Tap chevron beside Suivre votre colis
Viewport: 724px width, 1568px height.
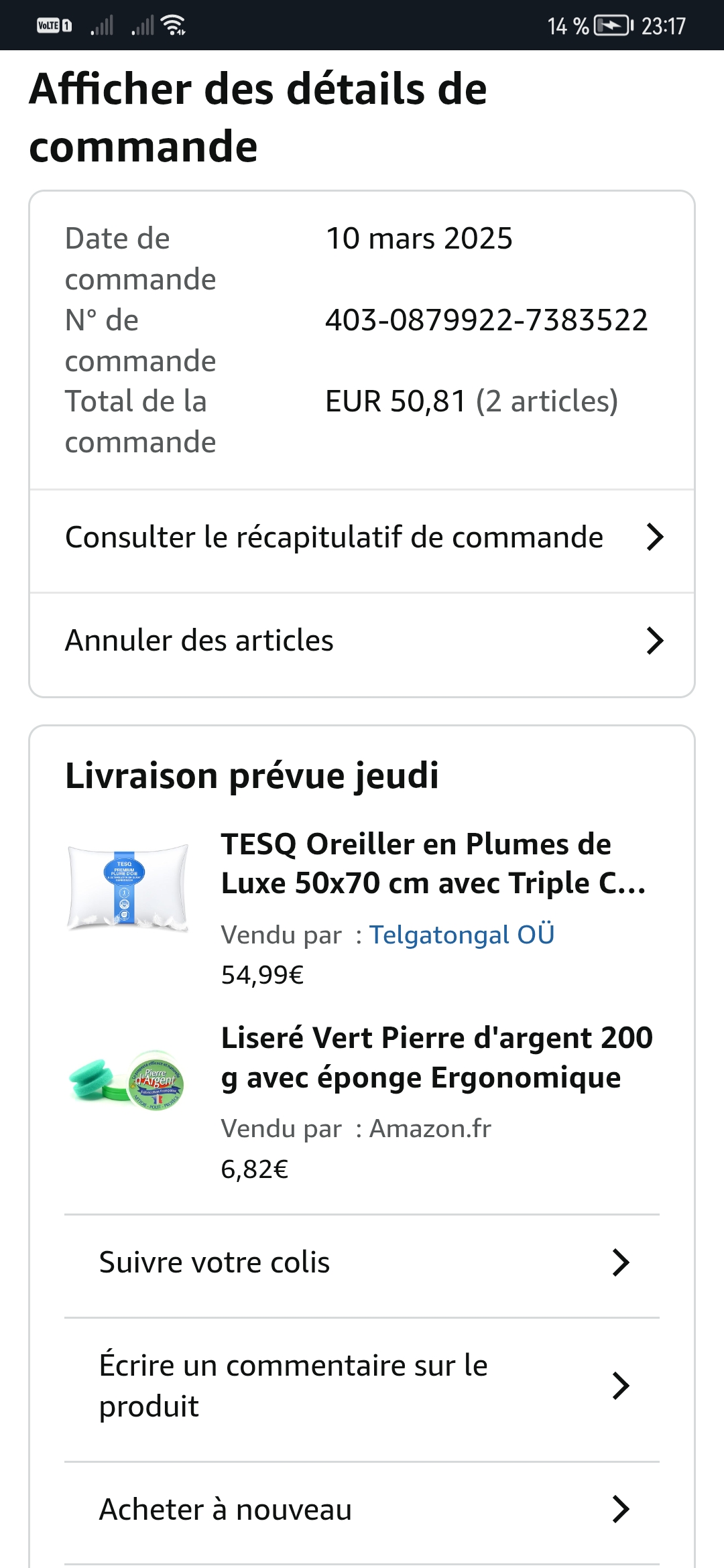click(x=621, y=1262)
